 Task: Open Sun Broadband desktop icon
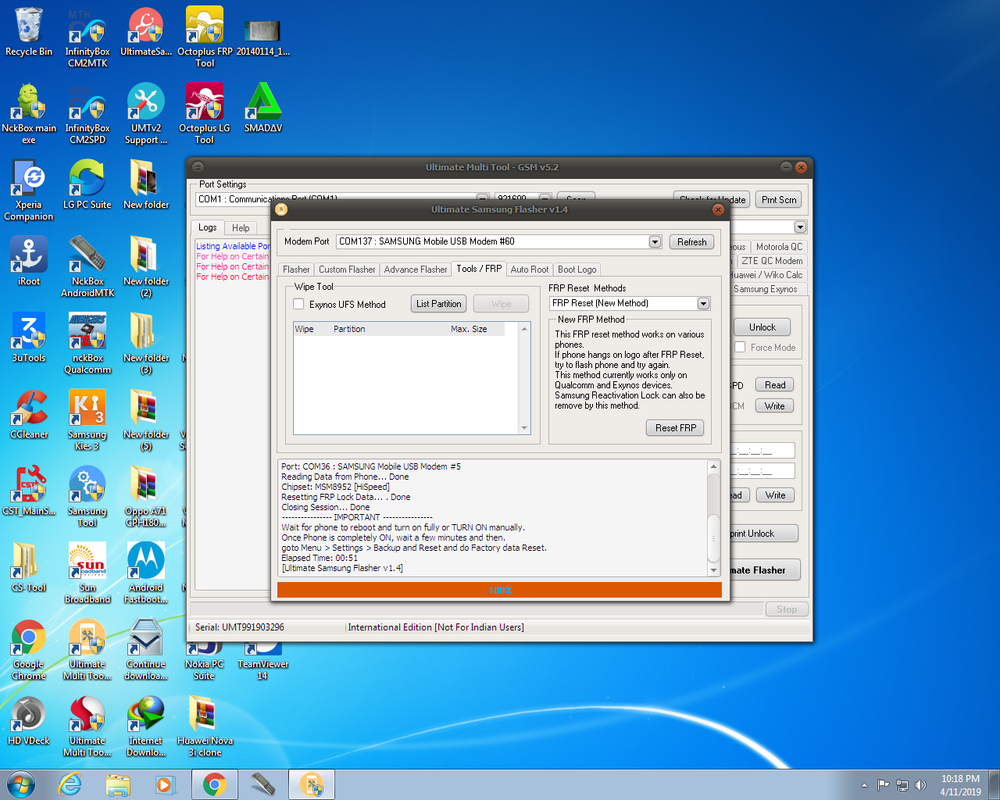click(x=87, y=573)
